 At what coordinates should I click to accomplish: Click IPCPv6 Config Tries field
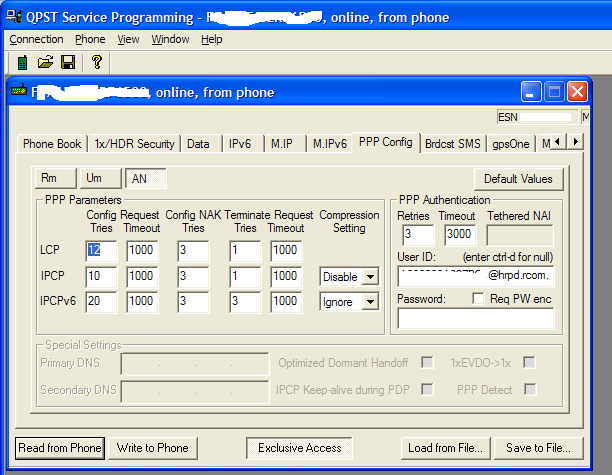[x=101, y=302]
